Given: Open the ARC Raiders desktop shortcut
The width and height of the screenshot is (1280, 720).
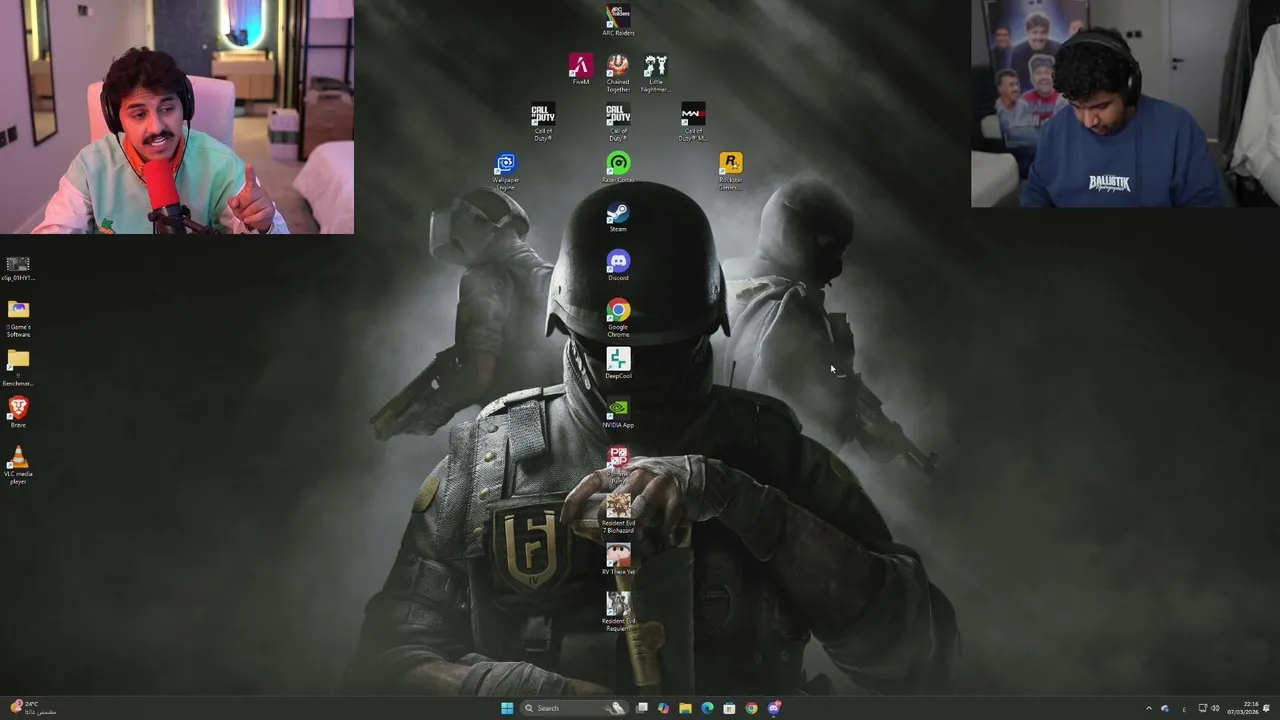Looking at the screenshot, I should click(x=618, y=20).
